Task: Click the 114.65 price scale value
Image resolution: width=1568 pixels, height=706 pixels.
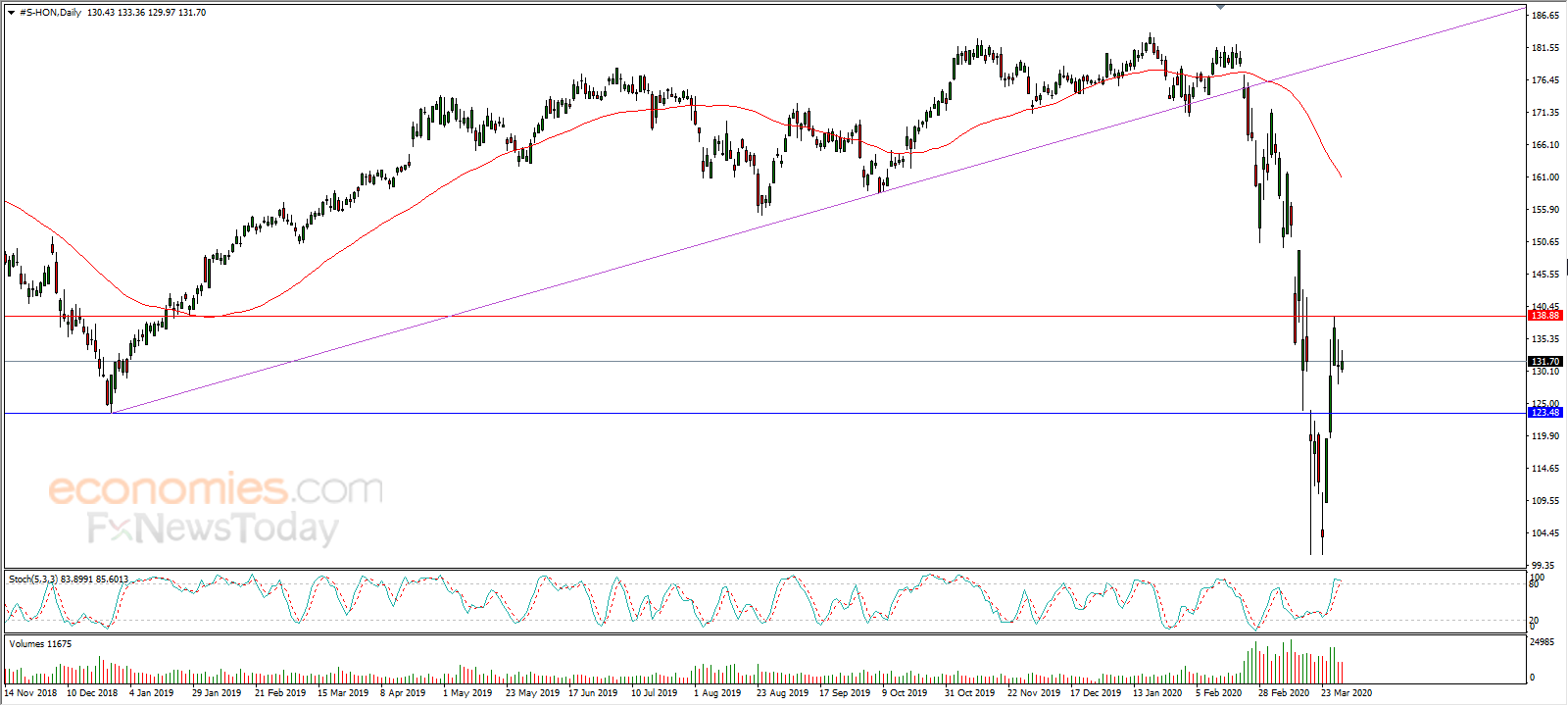Action: click(1544, 469)
